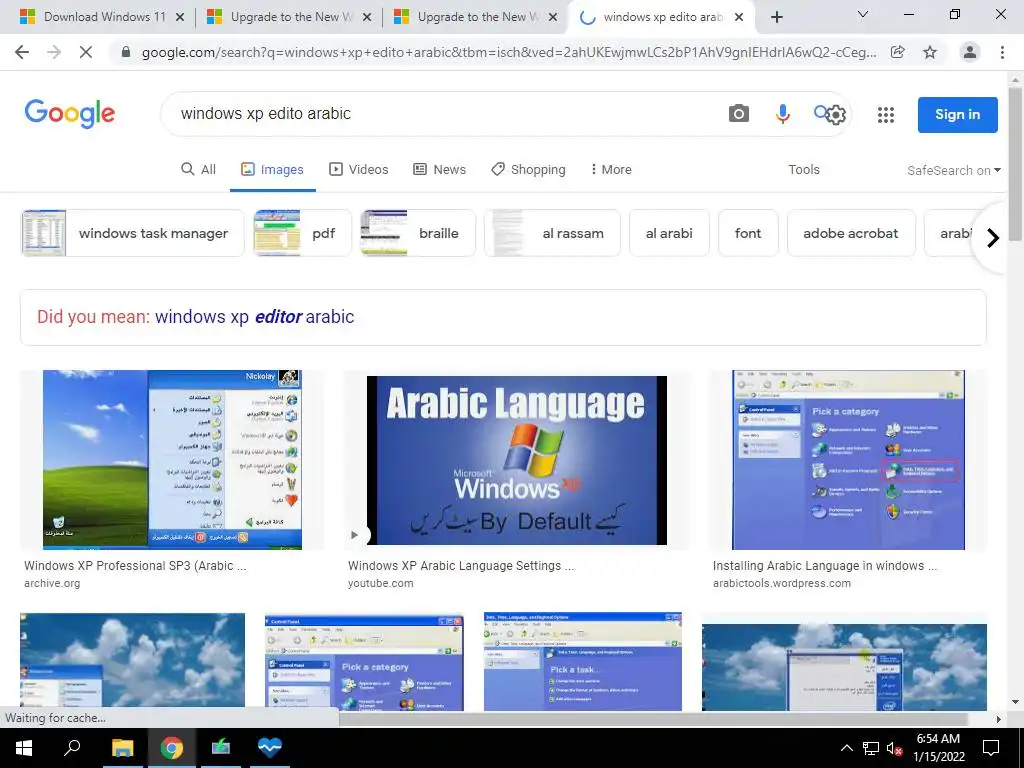Click the Google settings gear icon
This screenshot has height=768, width=1024.
click(x=835, y=115)
